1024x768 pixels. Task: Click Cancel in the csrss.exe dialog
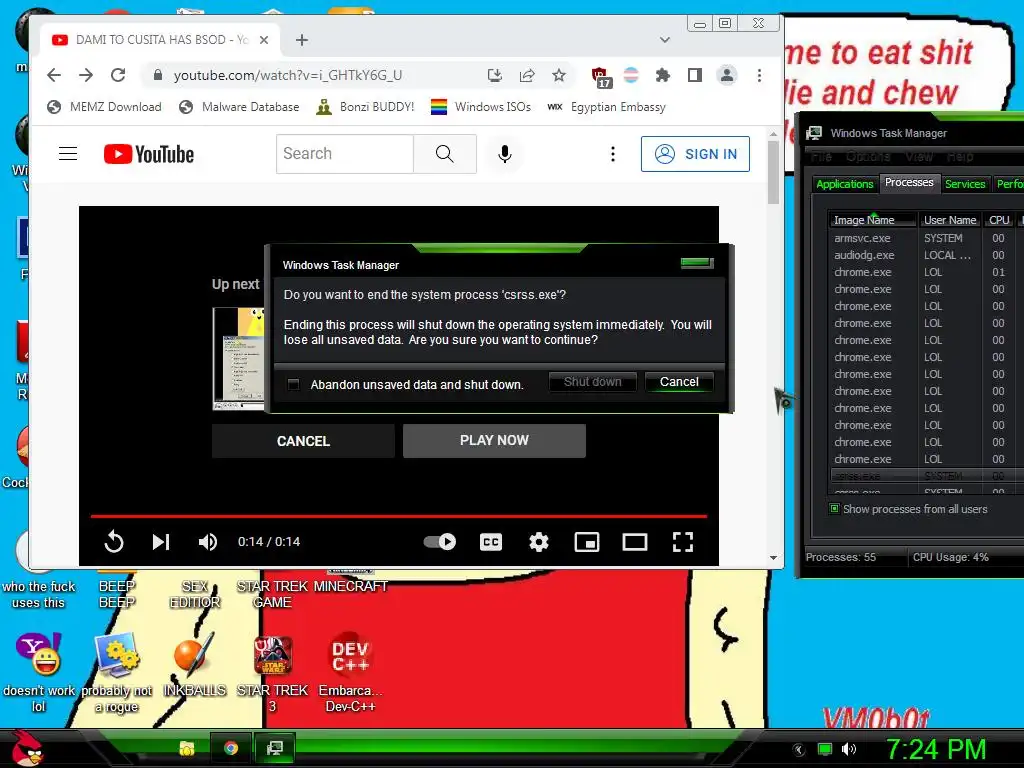(679, 382)
